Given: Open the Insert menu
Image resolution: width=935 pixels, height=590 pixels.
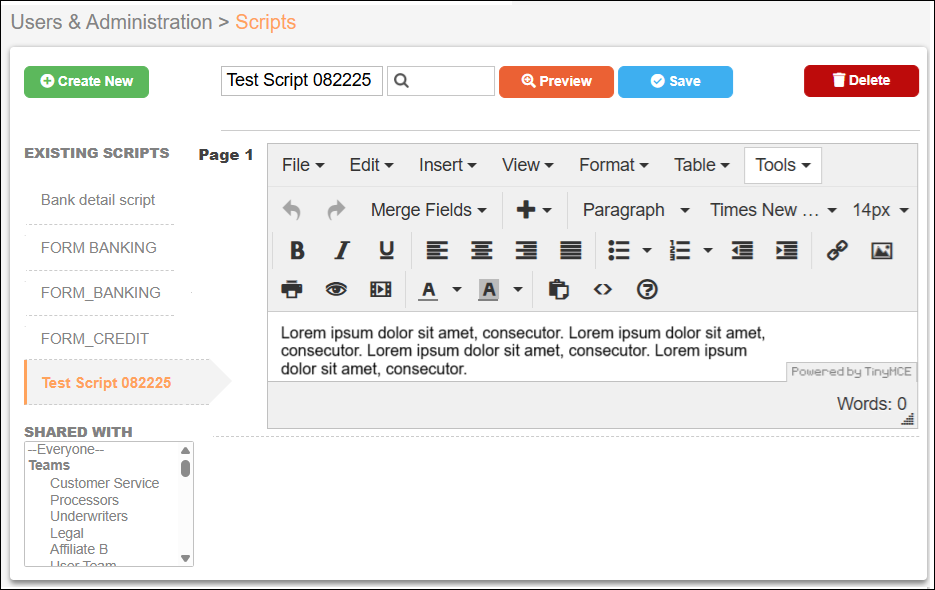Looking at the screenshot, I should point(447,165).
